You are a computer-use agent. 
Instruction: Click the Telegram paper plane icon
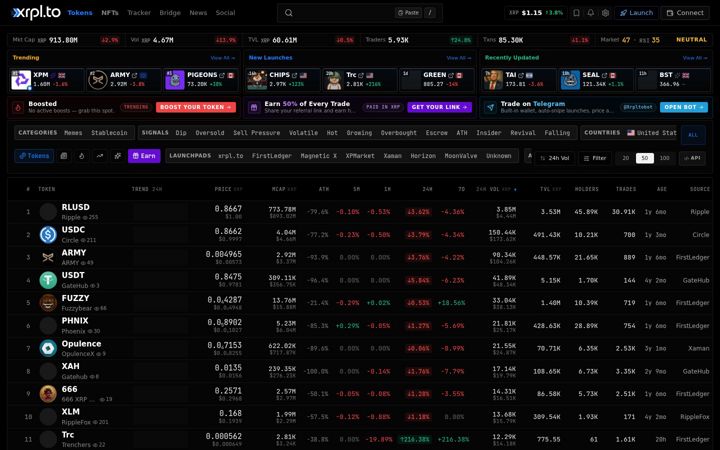(x=490, y=107)
